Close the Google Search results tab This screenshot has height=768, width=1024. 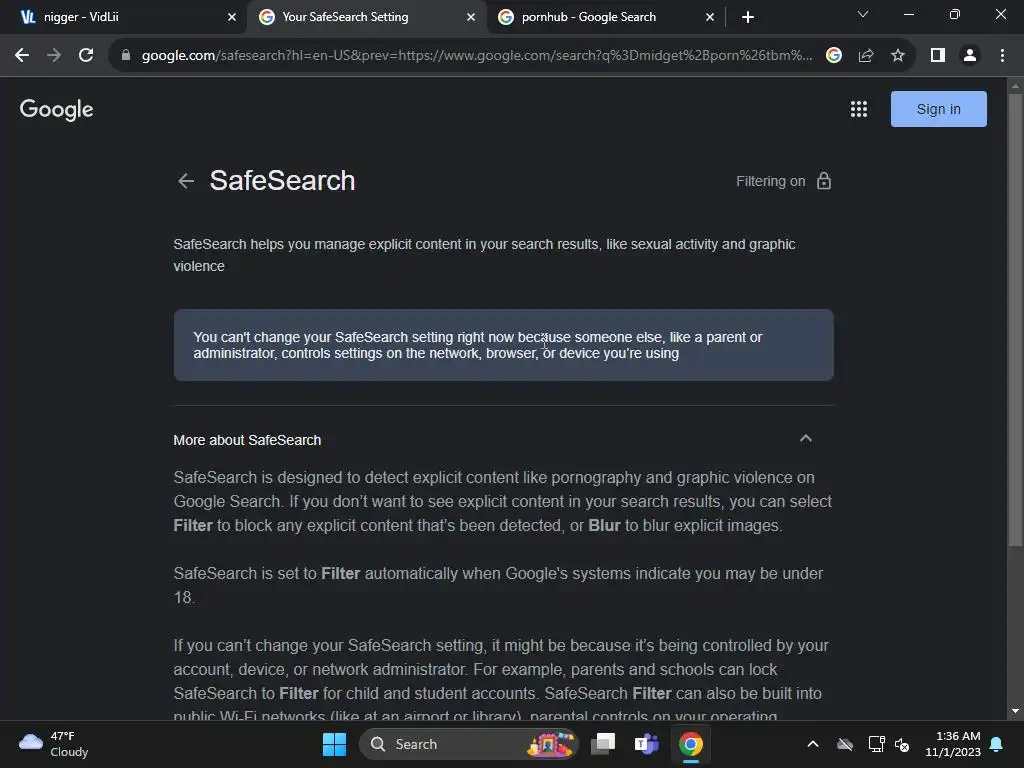coord(710,18)
